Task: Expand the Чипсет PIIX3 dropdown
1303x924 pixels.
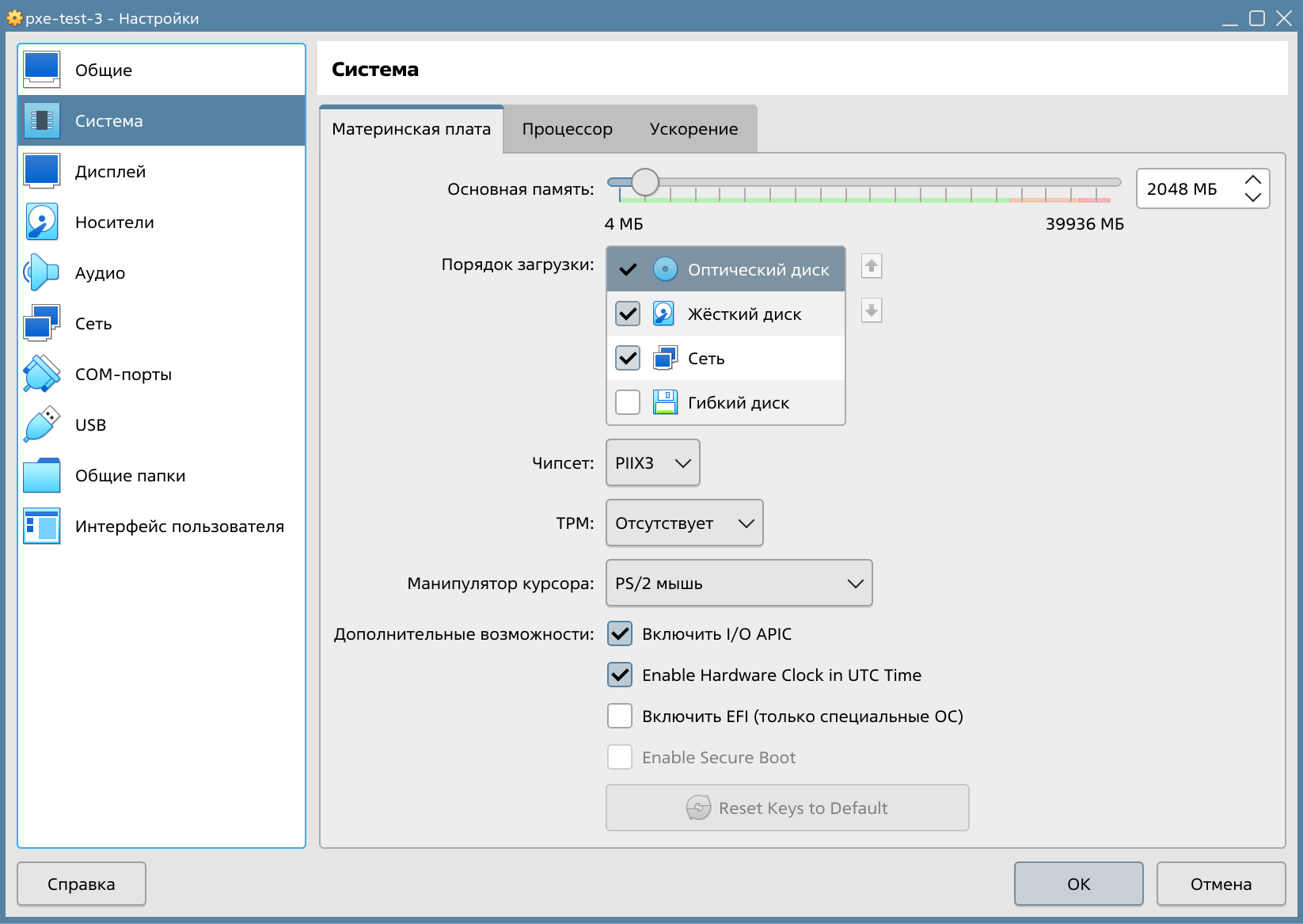Action: pyautogui.click(x=653, y=462)
